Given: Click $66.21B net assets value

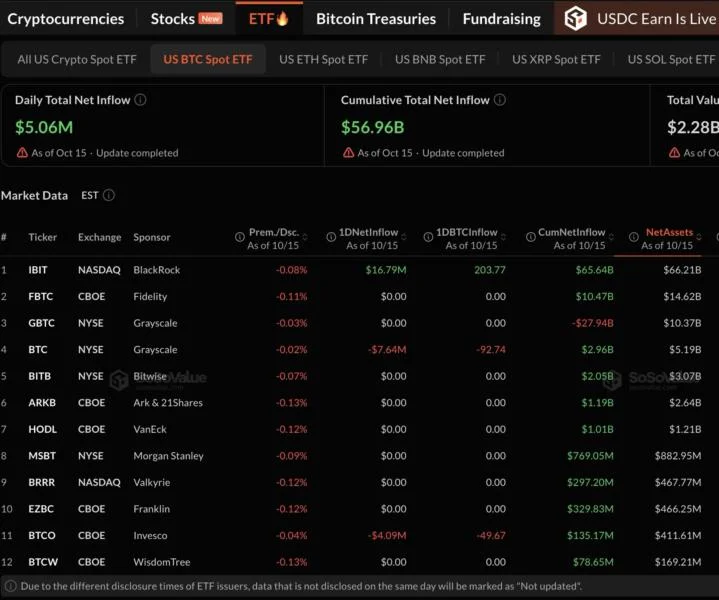Looking at the screenshot, I should (x=682, y=270).
